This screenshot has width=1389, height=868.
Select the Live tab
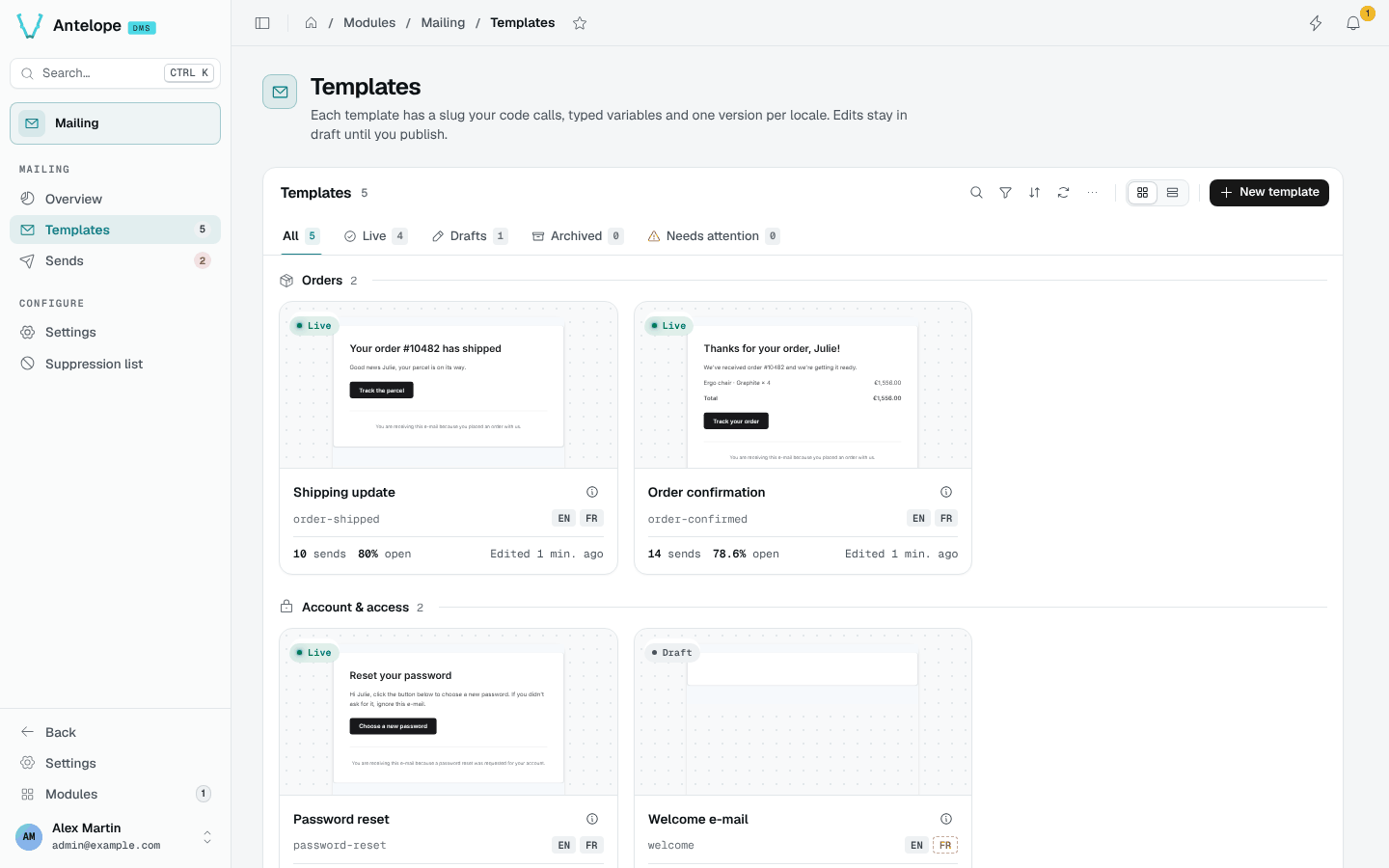click(375, 236)
